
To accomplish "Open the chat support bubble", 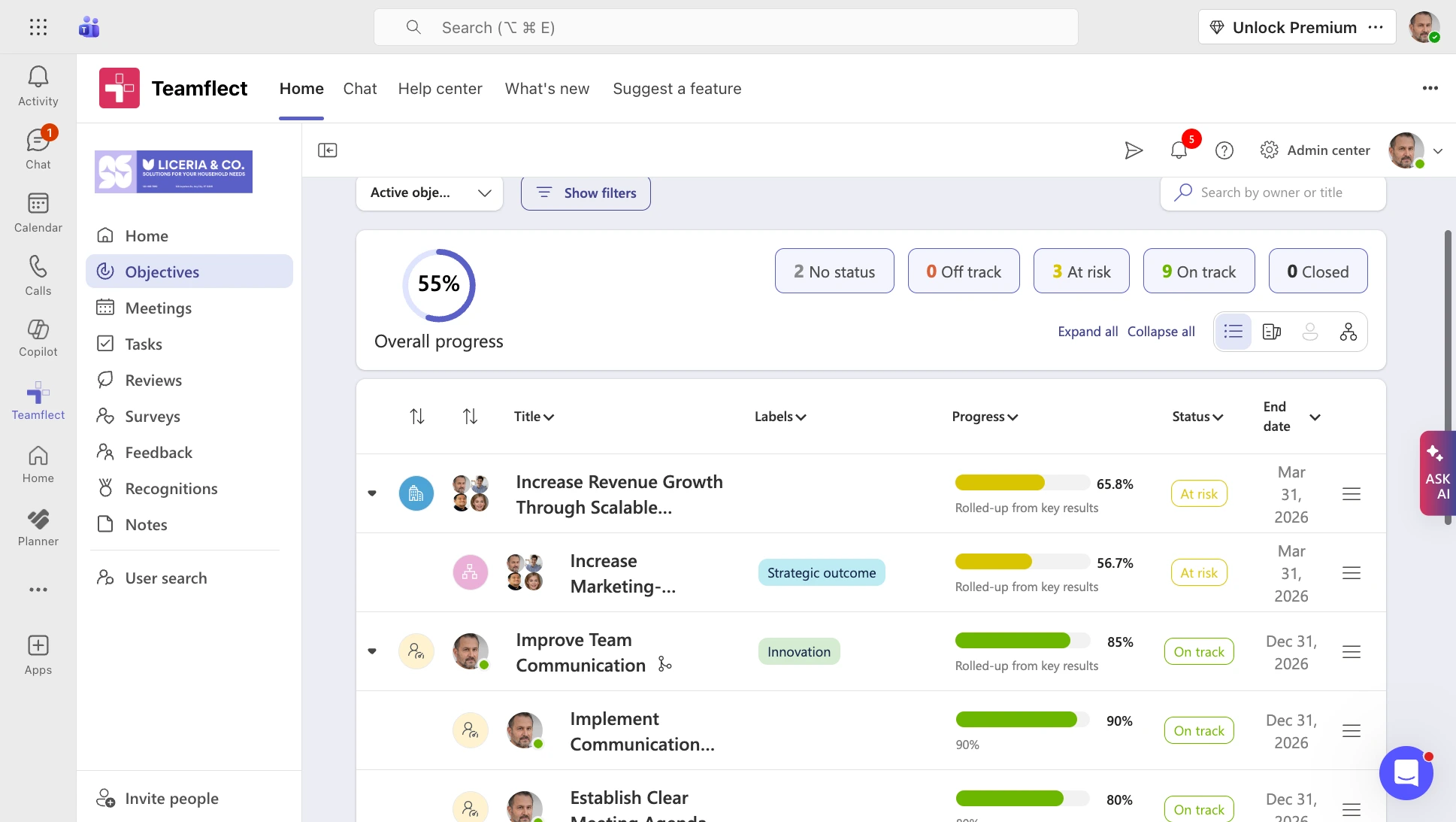I will [x=1406, y=772].
